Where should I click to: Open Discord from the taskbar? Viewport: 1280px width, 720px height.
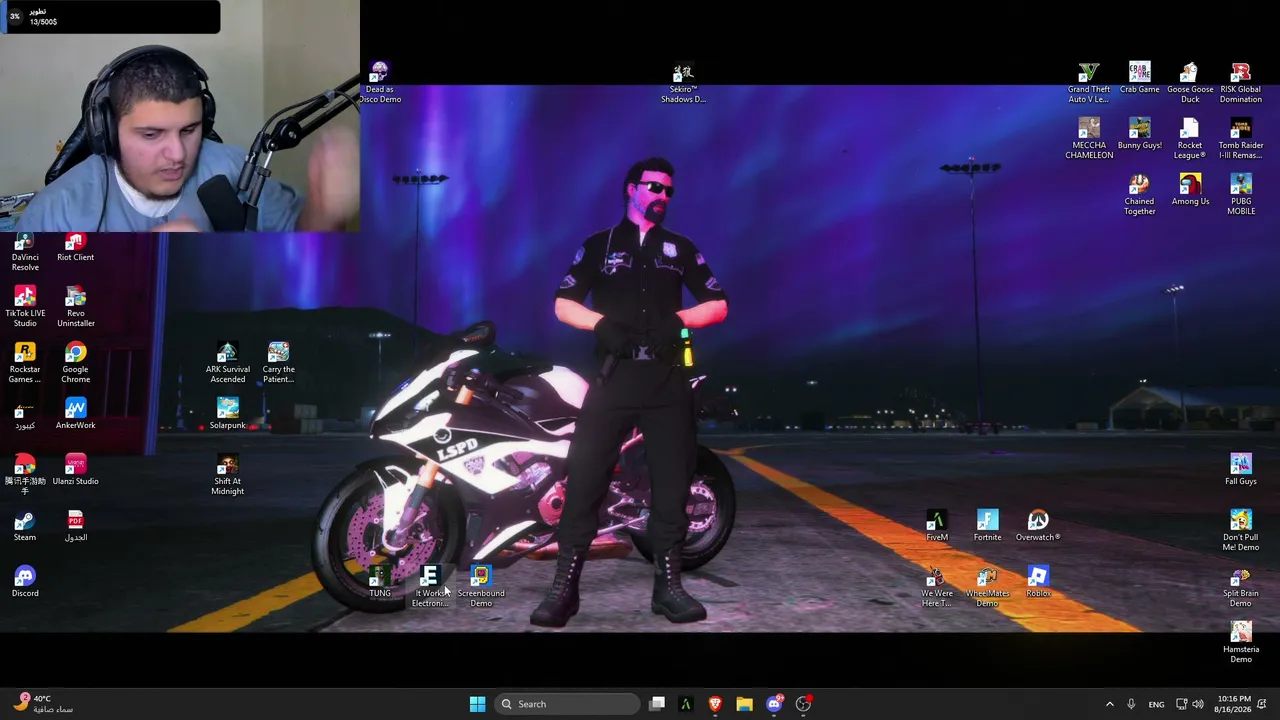(x=774, y=704)
